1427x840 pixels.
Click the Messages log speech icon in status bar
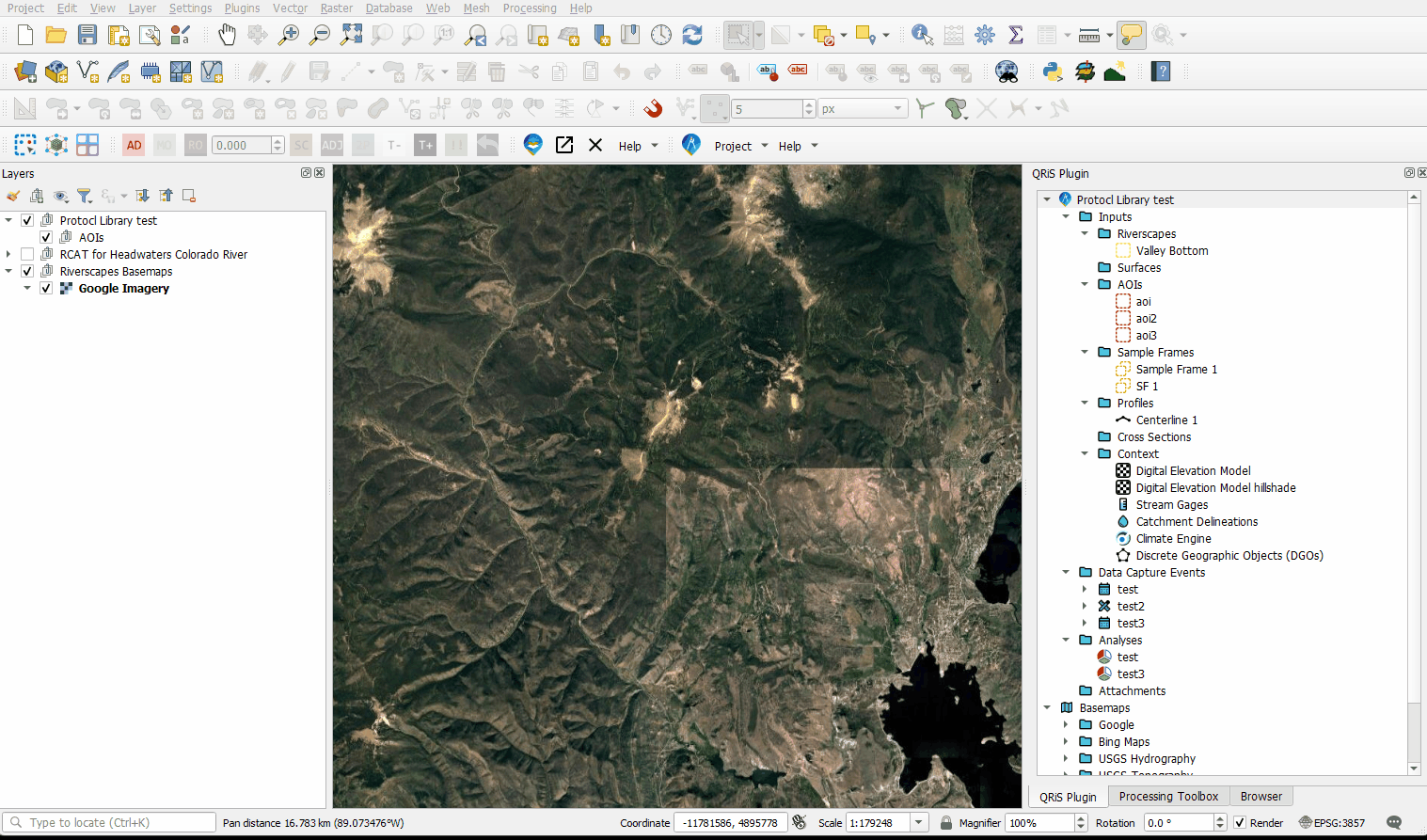click(1394, 822)
